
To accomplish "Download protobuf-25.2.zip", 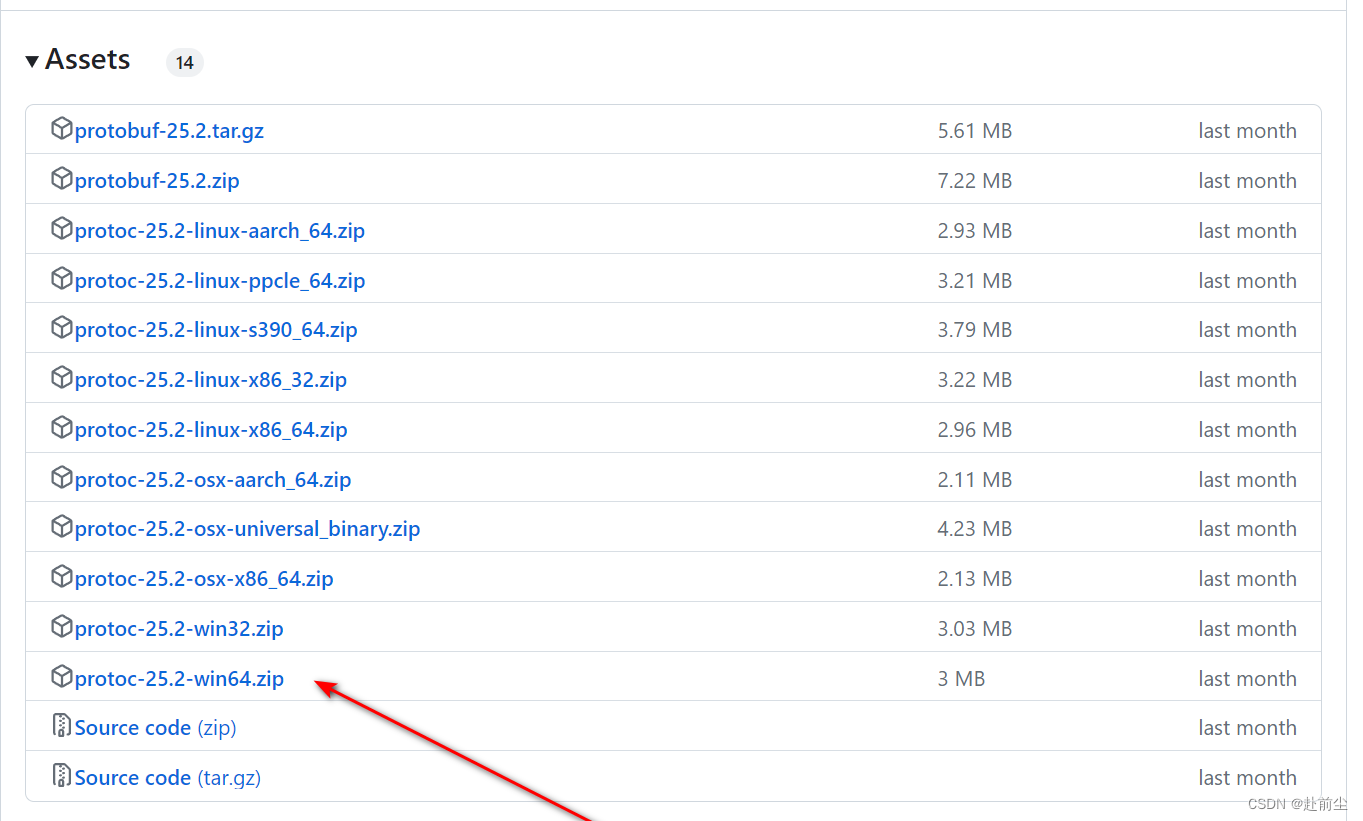I will point(157,181).
